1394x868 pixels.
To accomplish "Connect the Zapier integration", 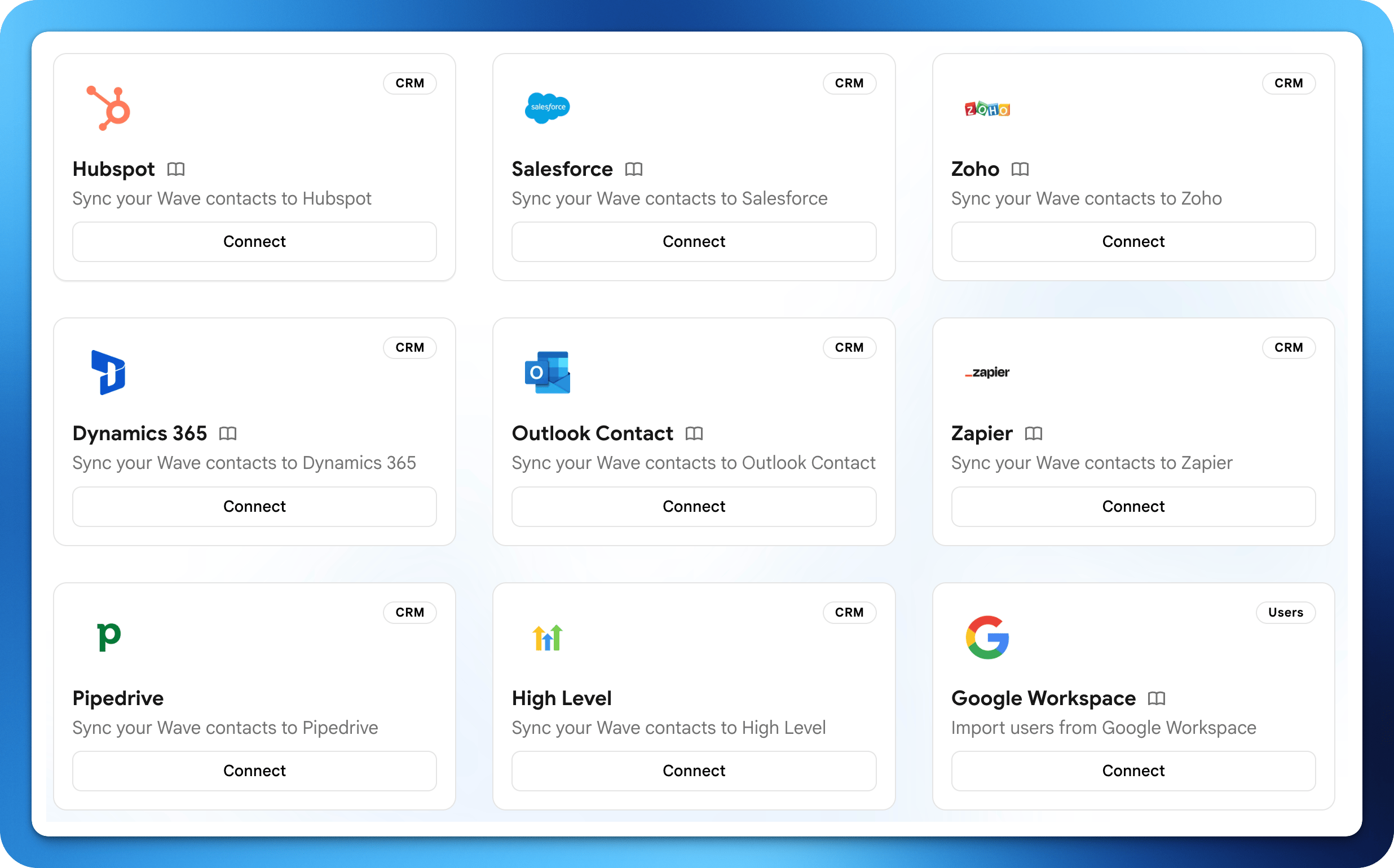I will [x=1133, y=507].
